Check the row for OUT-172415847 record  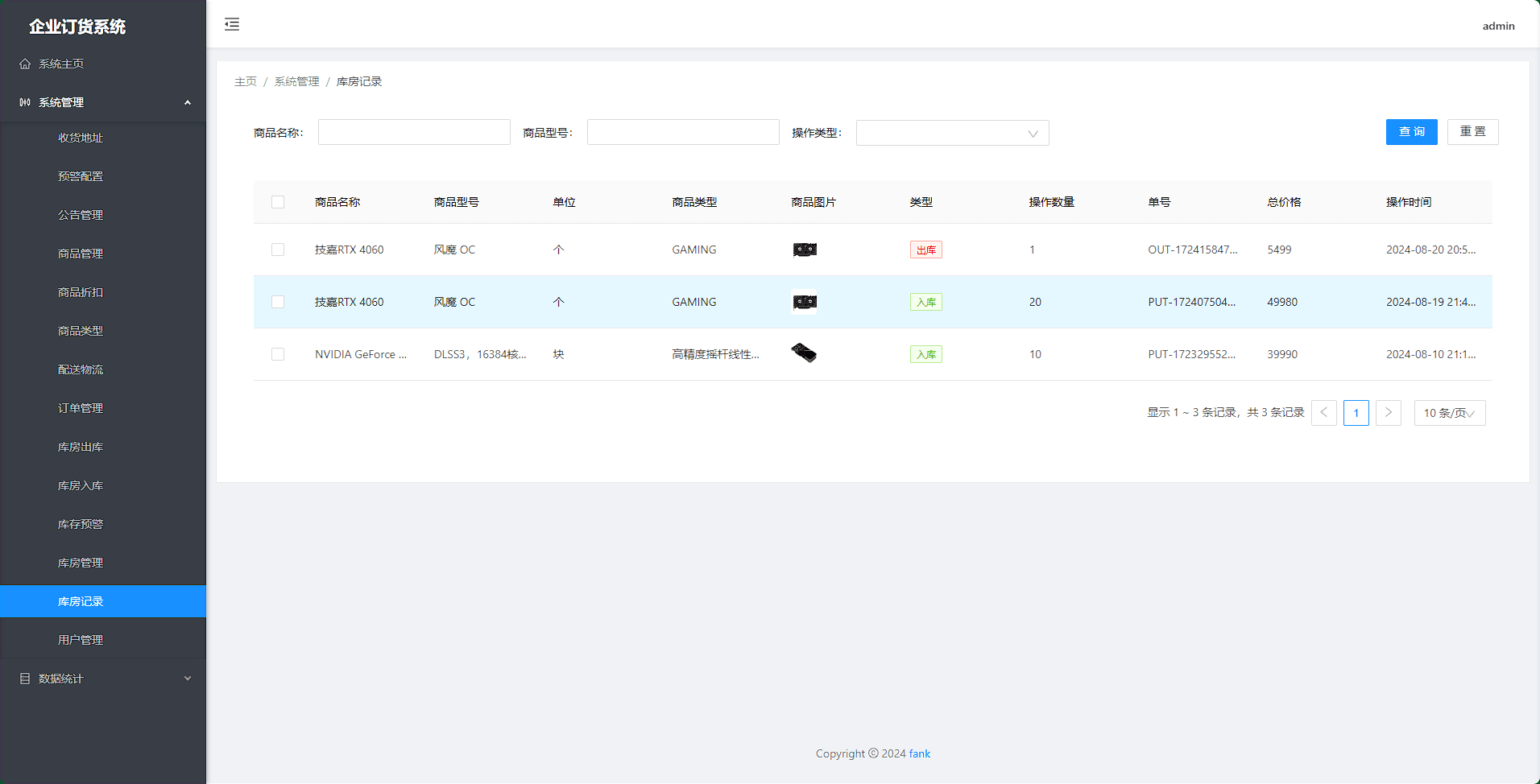(278, 250)
